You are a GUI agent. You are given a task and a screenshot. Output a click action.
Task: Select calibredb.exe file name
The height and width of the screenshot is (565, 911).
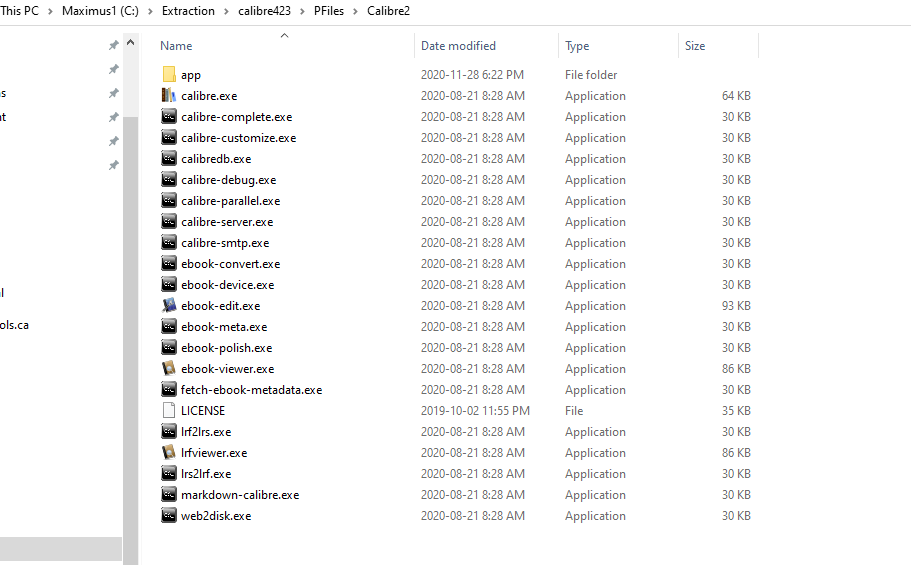pos(216,159)
